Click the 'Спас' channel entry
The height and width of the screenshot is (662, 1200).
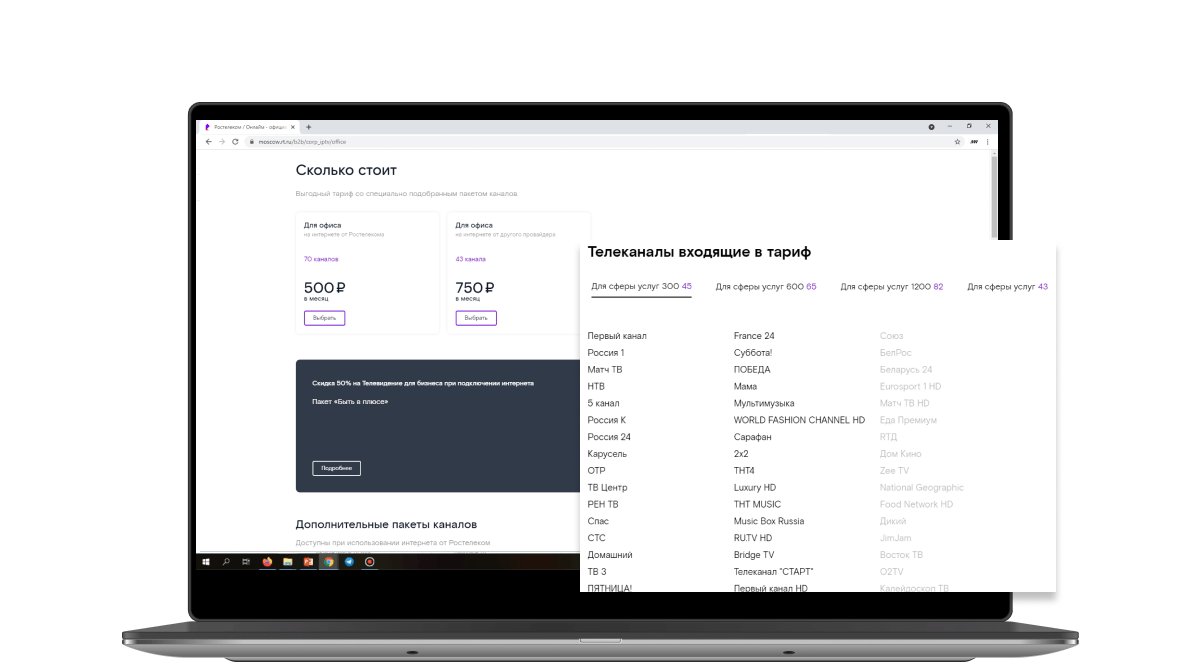point(598,521)
